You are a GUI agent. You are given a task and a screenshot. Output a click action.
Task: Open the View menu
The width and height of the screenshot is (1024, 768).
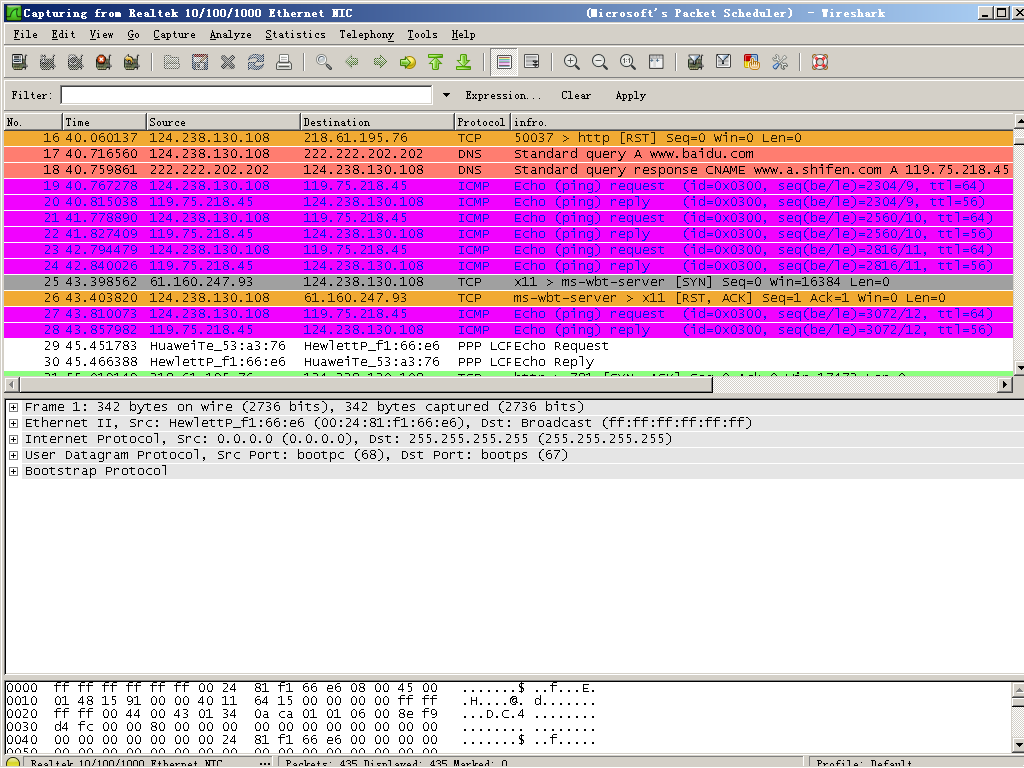point(101,35)
